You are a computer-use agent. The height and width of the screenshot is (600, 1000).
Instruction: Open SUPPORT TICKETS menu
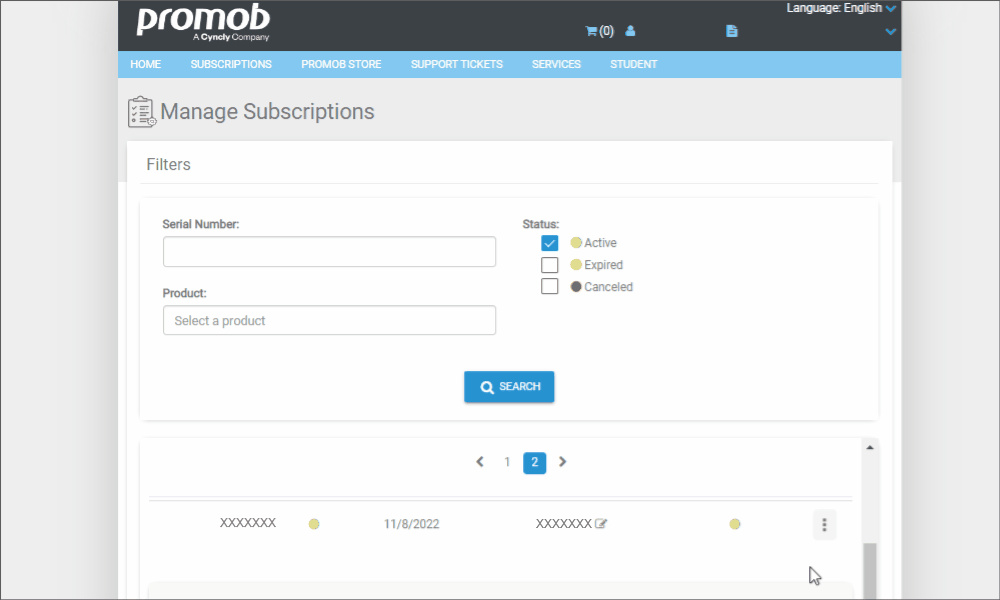point(457,64)
